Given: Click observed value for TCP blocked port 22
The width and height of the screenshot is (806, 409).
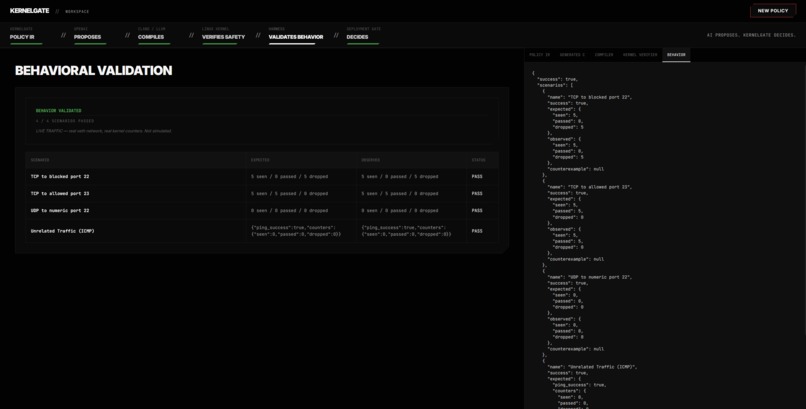Looking at the screenshot, I should [x=400, y=177].
